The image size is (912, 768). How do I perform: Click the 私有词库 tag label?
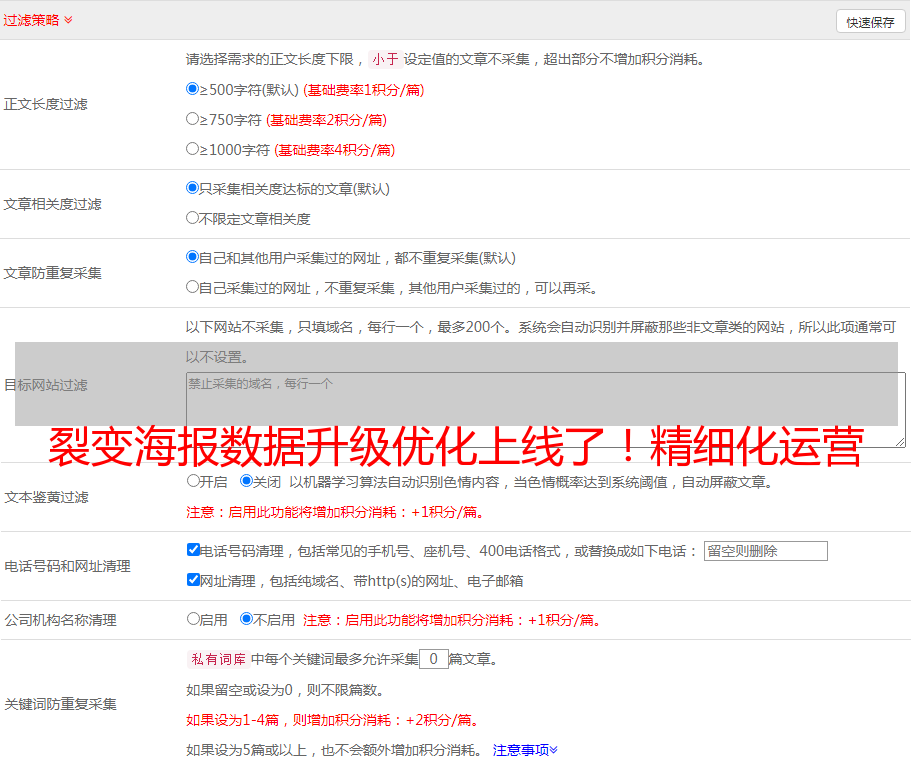[216, 659]
